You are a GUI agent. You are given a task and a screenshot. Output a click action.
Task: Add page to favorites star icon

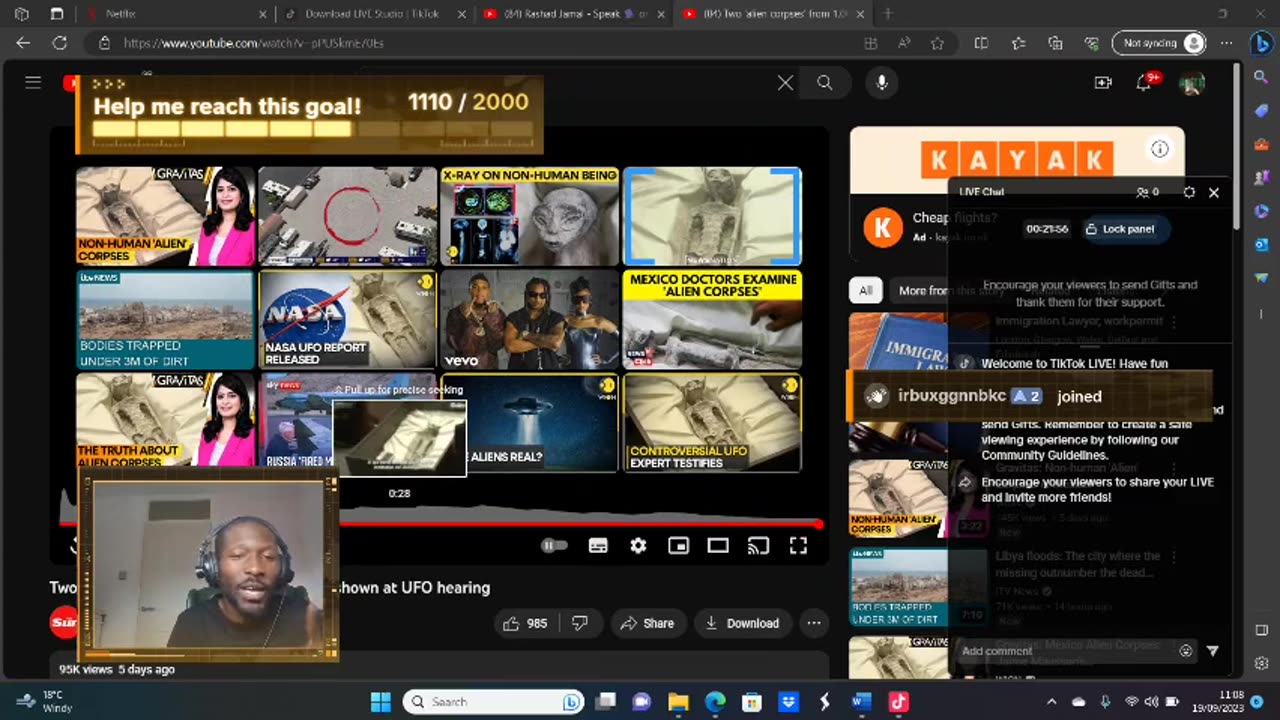[937, 43]
